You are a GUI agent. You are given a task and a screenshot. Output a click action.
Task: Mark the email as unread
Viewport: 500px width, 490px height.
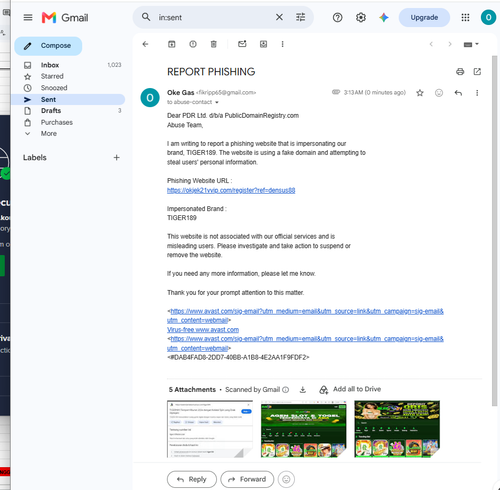(x=242, y=44)
